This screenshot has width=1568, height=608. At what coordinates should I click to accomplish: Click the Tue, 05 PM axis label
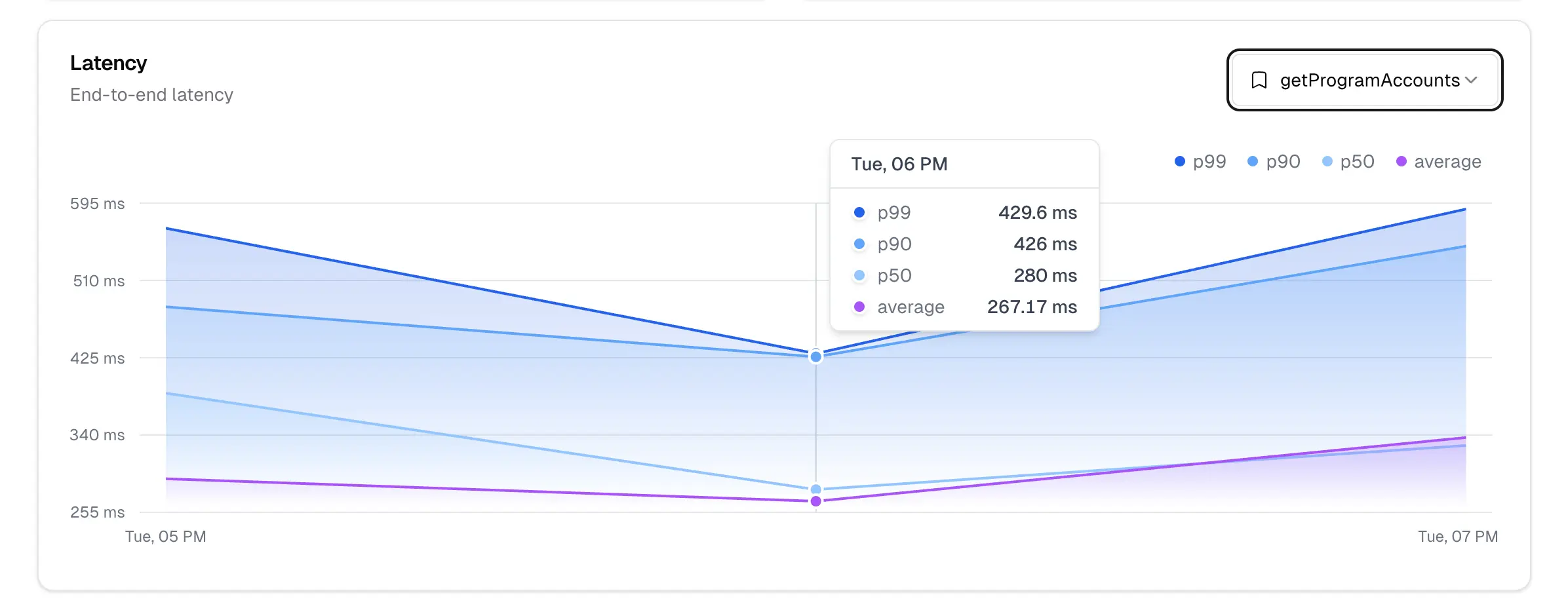[x=165, y=537]
